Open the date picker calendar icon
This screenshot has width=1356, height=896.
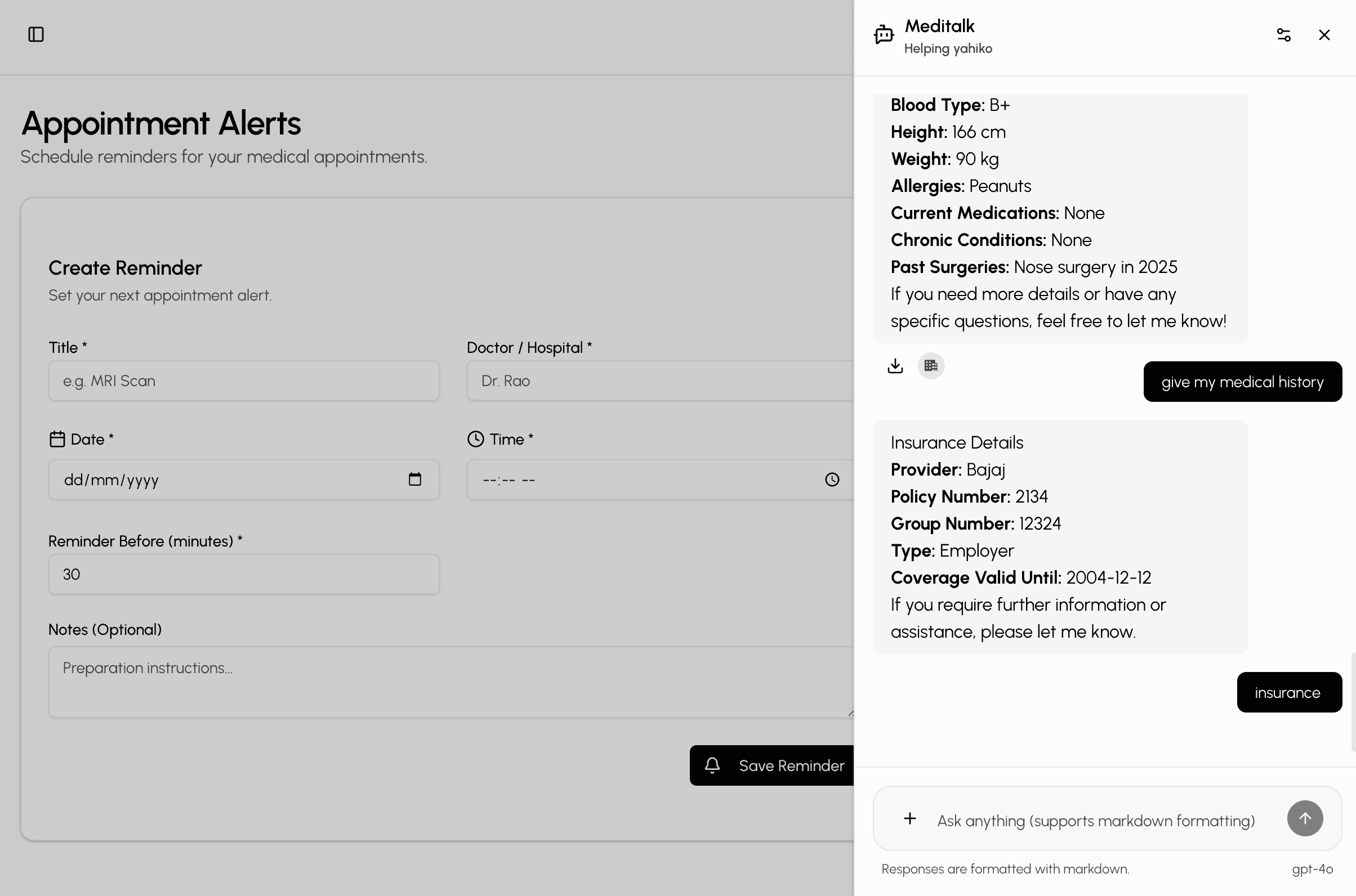(x=415, y=480)
